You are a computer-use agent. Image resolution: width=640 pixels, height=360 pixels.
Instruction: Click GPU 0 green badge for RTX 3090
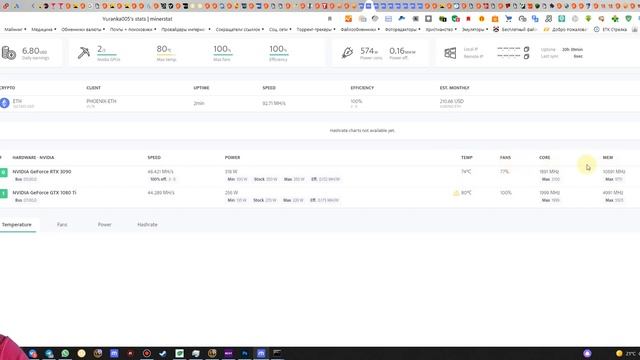[4, 172]
